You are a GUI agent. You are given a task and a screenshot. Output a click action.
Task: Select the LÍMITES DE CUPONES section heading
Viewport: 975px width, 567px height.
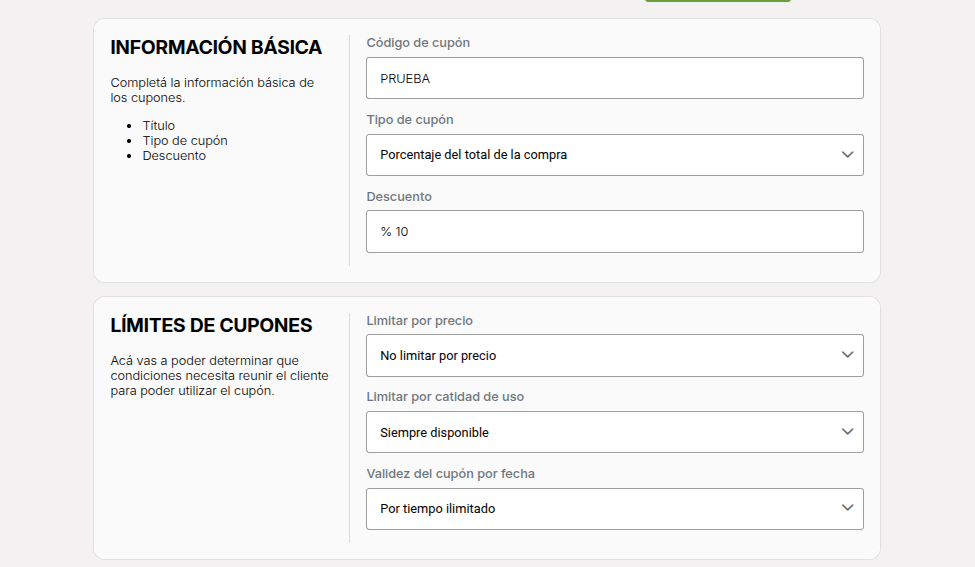coord(211,325)
